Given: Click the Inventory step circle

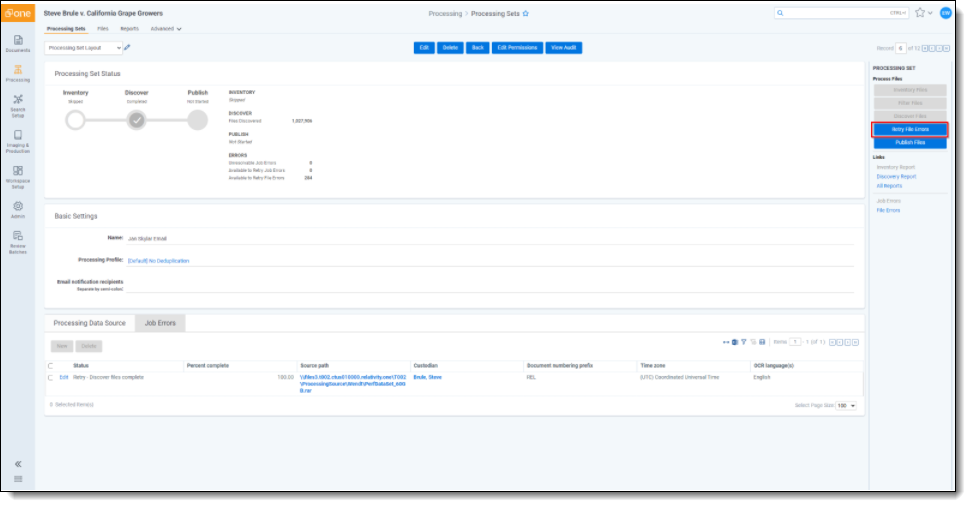Looking at the screenshot, I should point(76,120).
